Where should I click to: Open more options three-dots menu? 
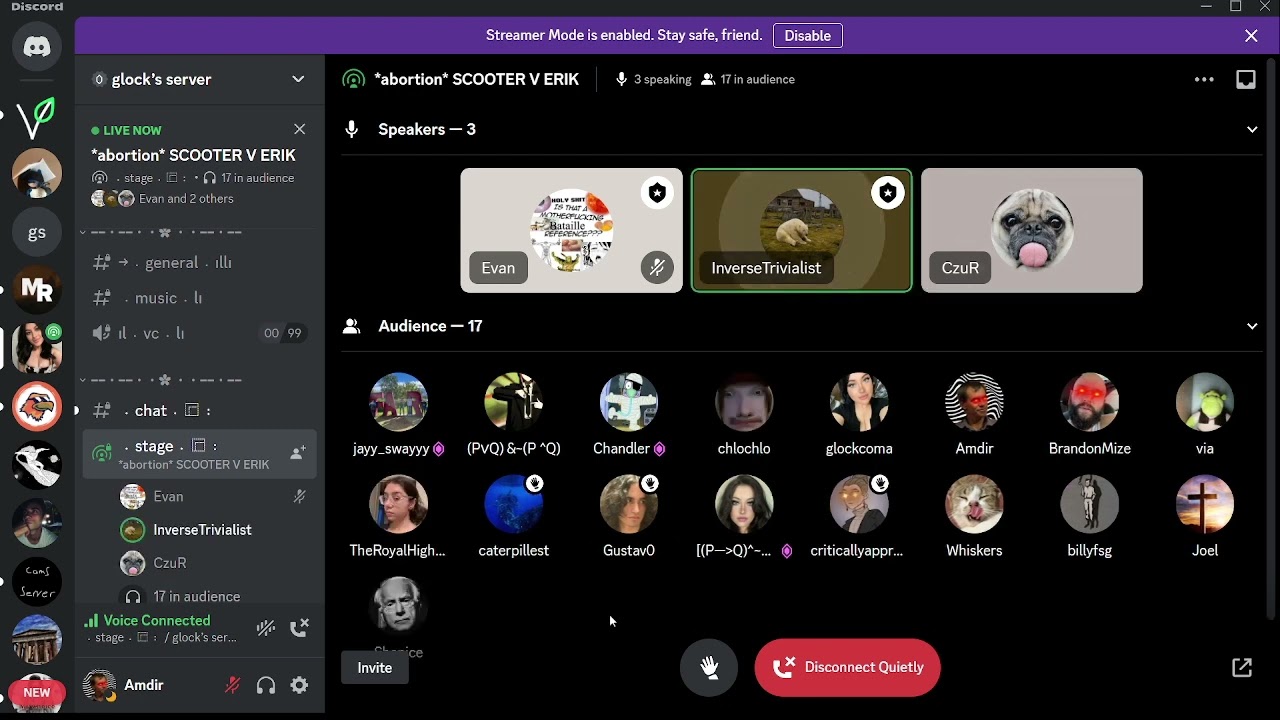[1204, 79]
